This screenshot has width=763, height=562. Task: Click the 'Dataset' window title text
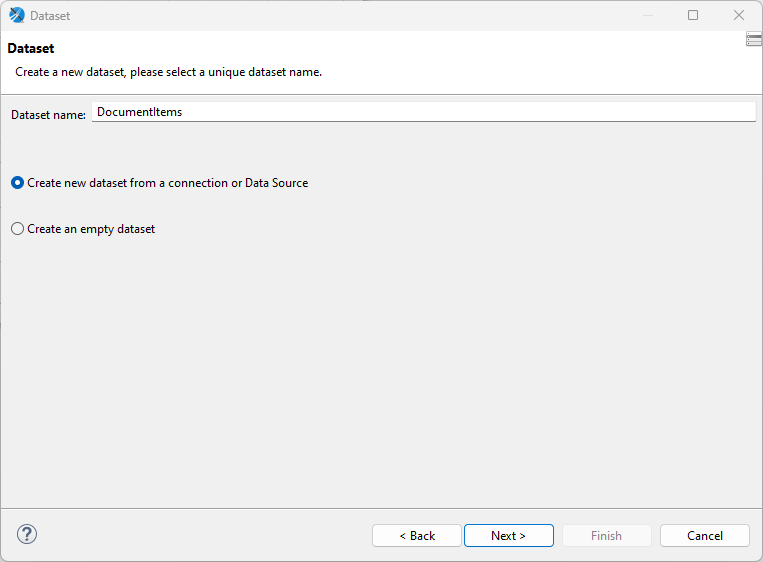coord(50,16)
